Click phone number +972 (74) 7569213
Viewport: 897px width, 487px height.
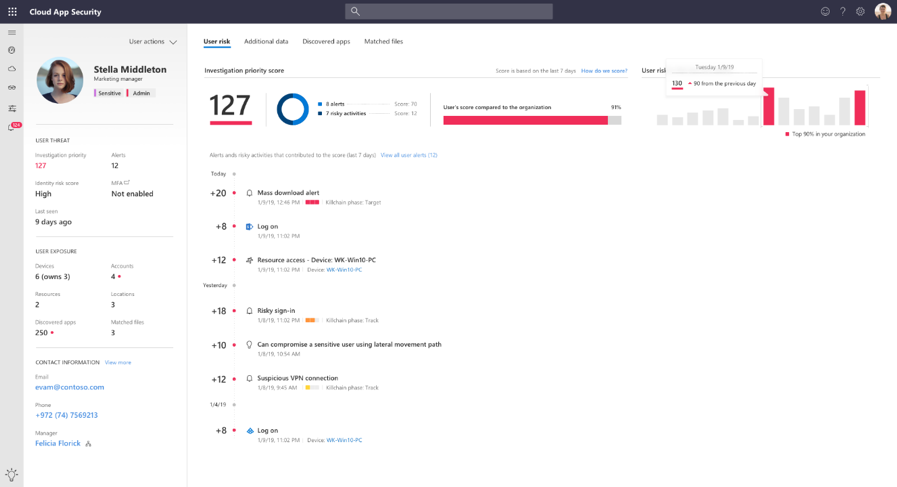66,415
